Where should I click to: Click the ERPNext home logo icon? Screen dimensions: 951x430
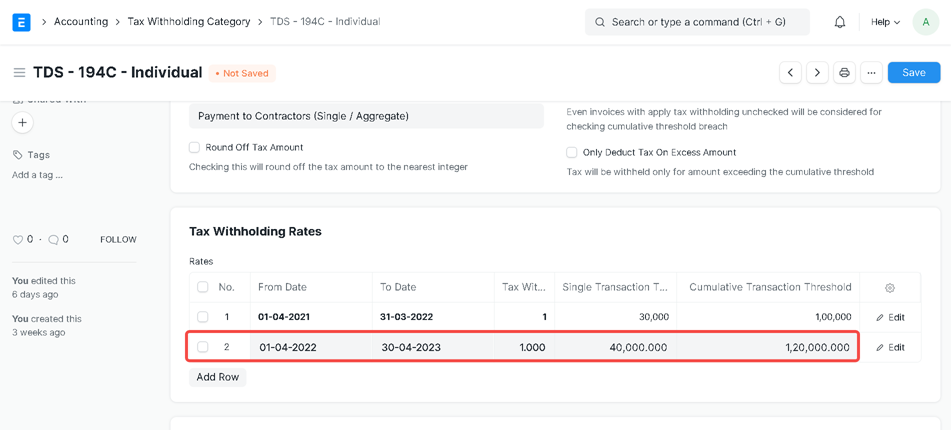[x=21, y=22]
